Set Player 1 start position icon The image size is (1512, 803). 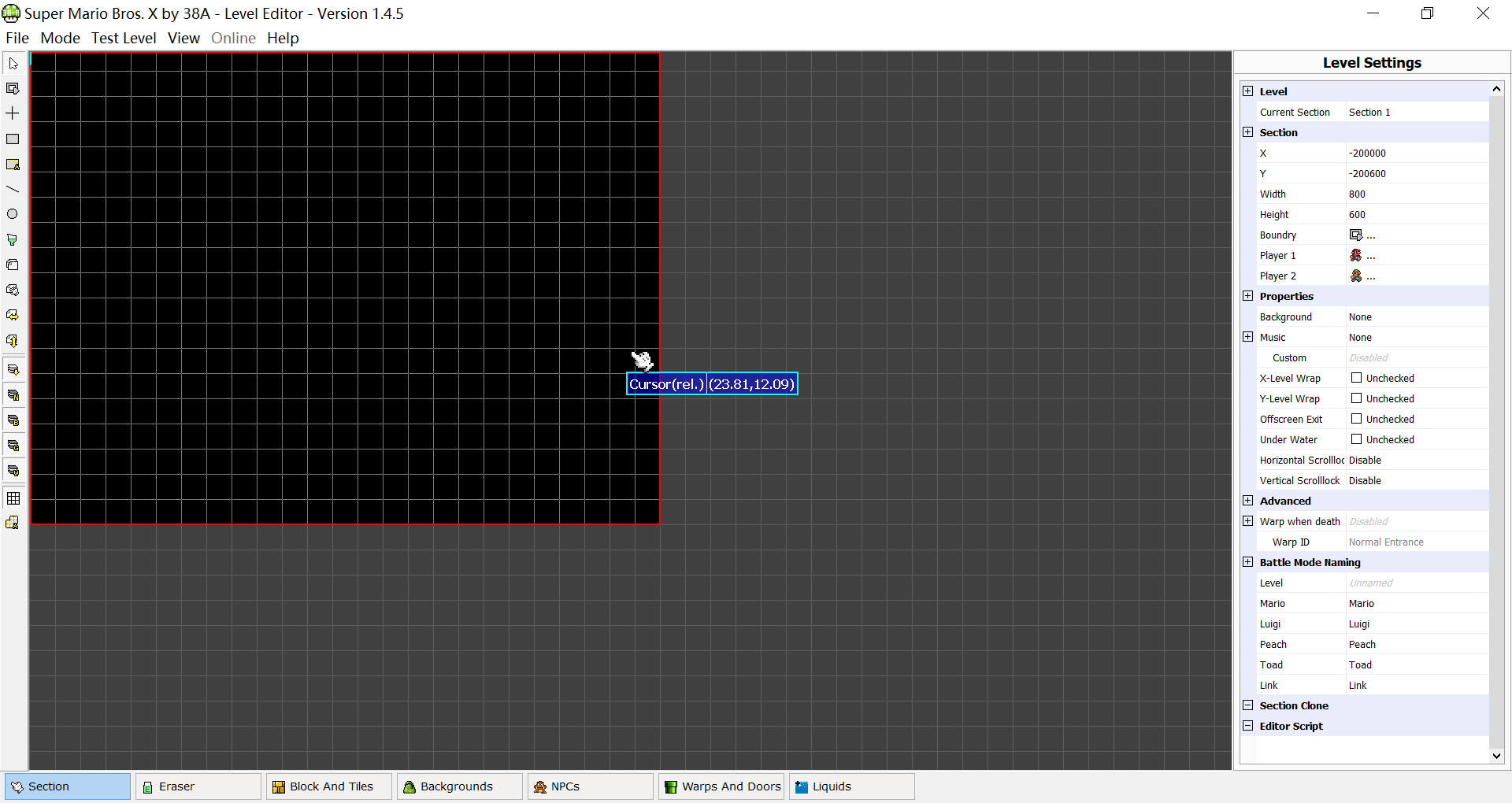coord(1356,255)
